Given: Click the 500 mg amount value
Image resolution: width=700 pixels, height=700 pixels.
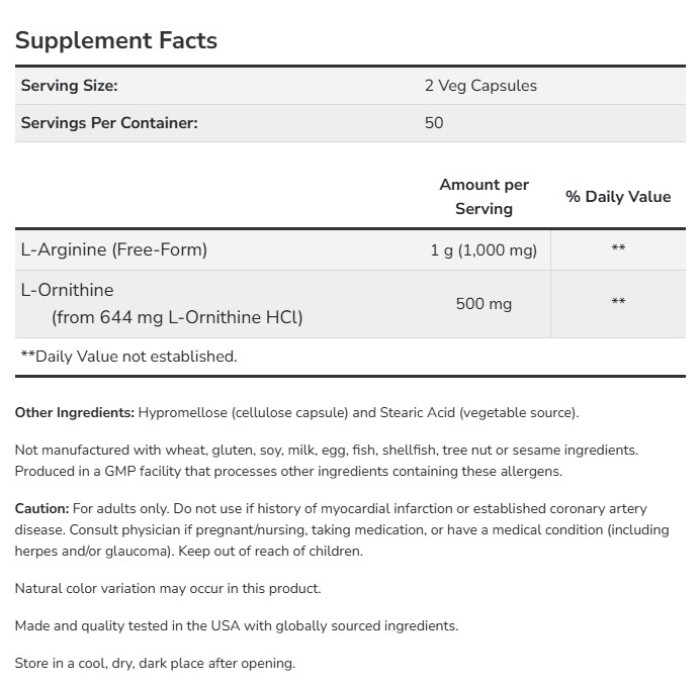Looking at the screenshot, I should coord(484,304).
